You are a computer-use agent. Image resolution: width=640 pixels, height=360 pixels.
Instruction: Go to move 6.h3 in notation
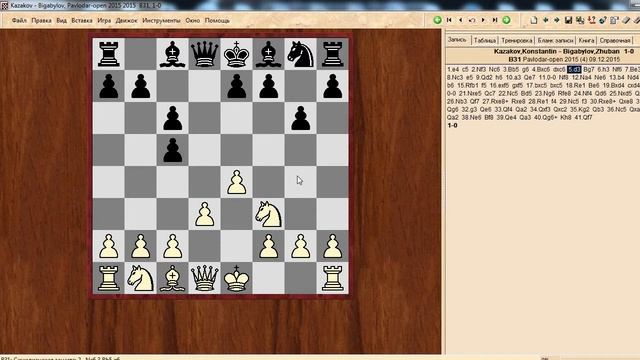point(603,69)
